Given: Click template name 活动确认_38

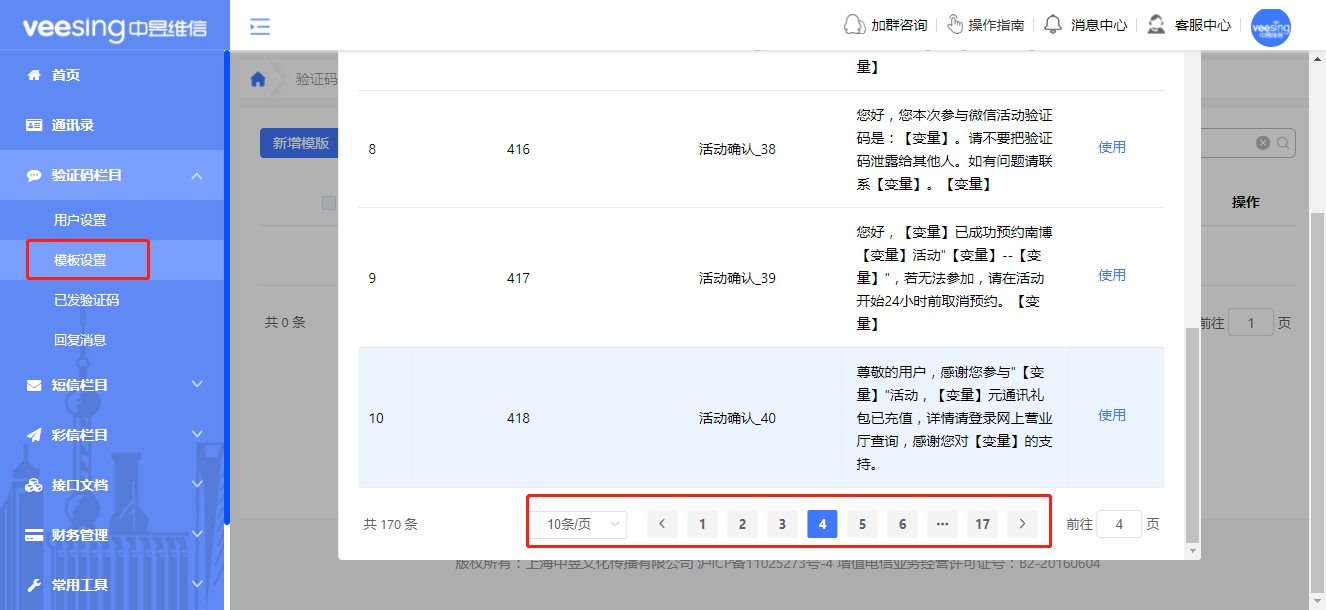Looking at the screenshot, I should point(737,149).
